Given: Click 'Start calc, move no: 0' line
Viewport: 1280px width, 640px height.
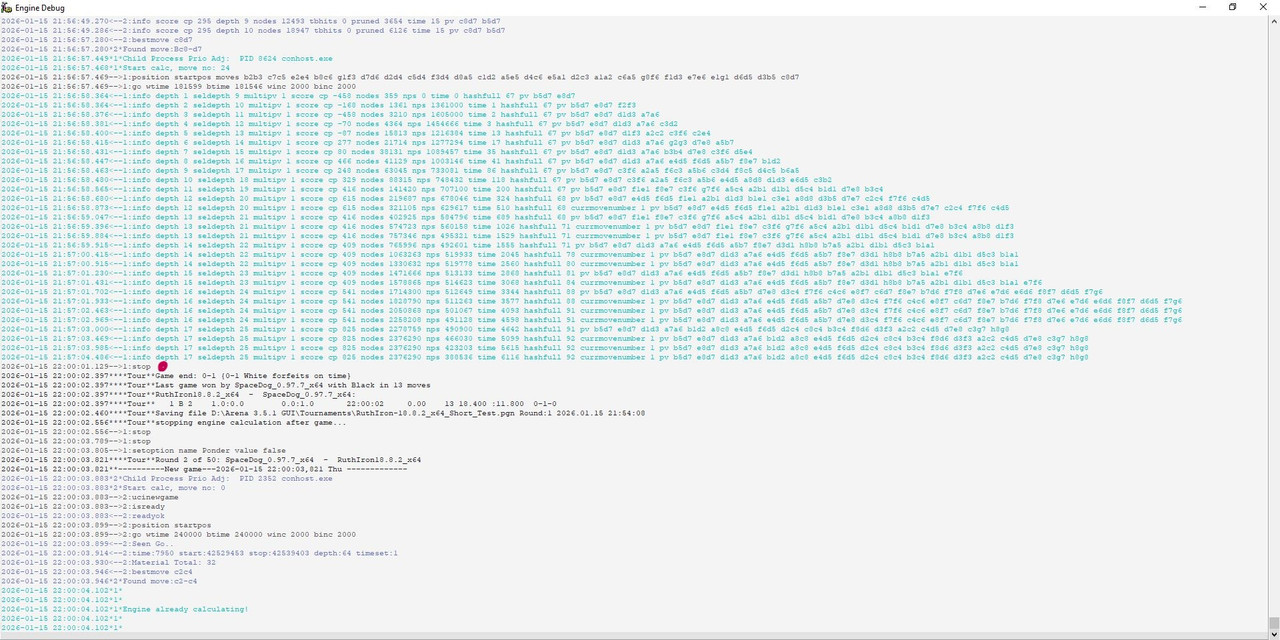Looking at the screenshot, I should [x=113, y=487].
